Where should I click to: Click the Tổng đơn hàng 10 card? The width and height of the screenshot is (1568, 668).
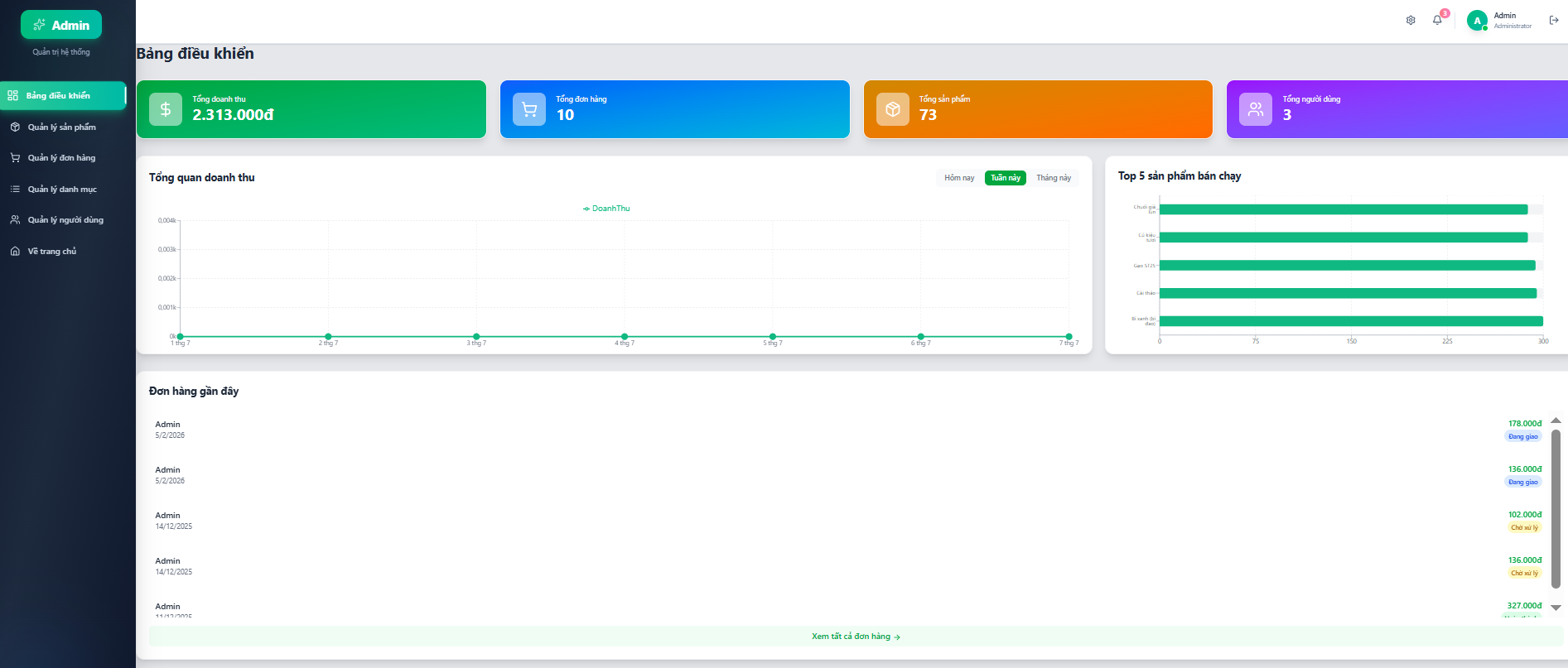675,109
